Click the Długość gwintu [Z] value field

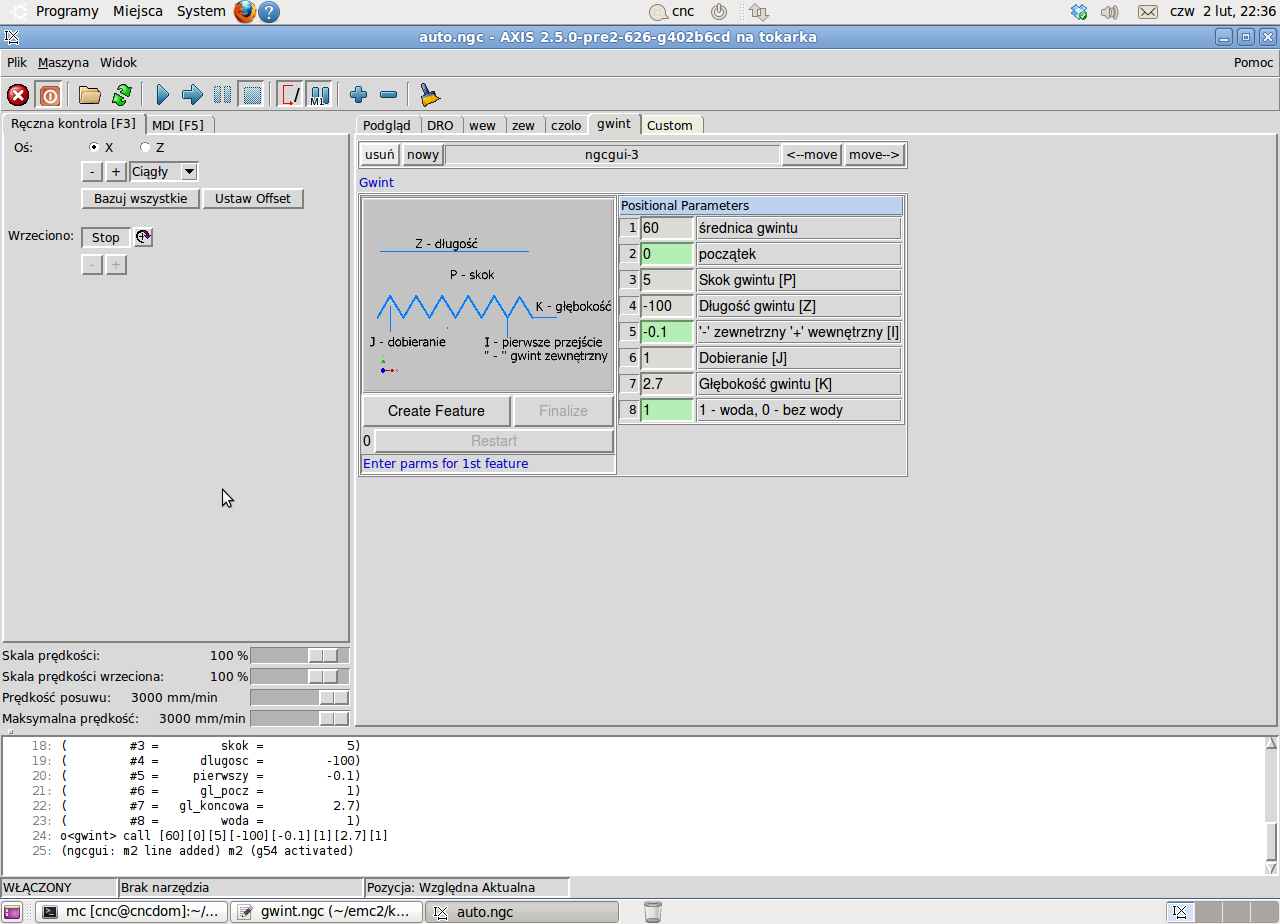(x=666, y=306)
